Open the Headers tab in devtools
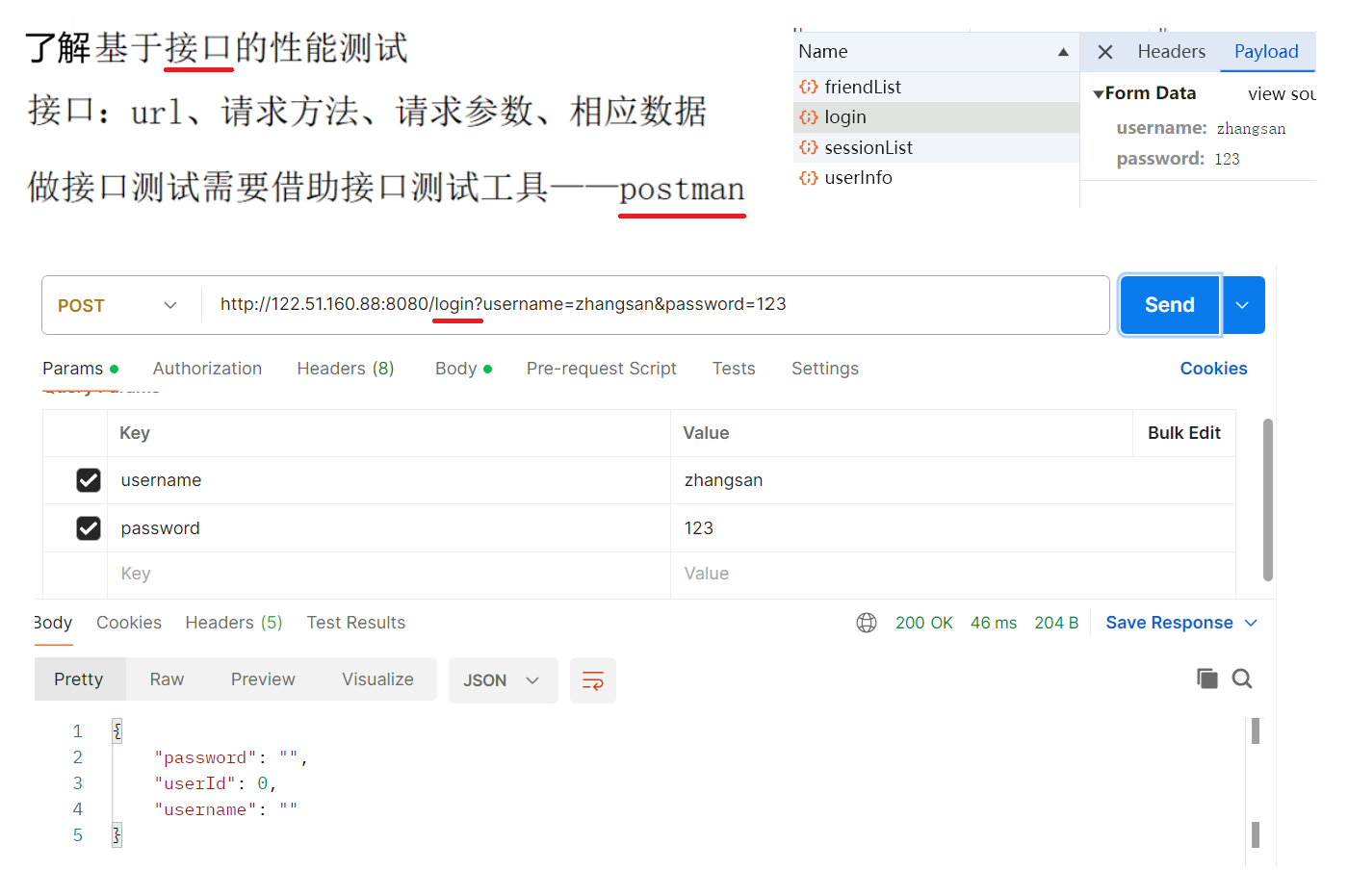 pyautogui.click(x=1171, y=52)
